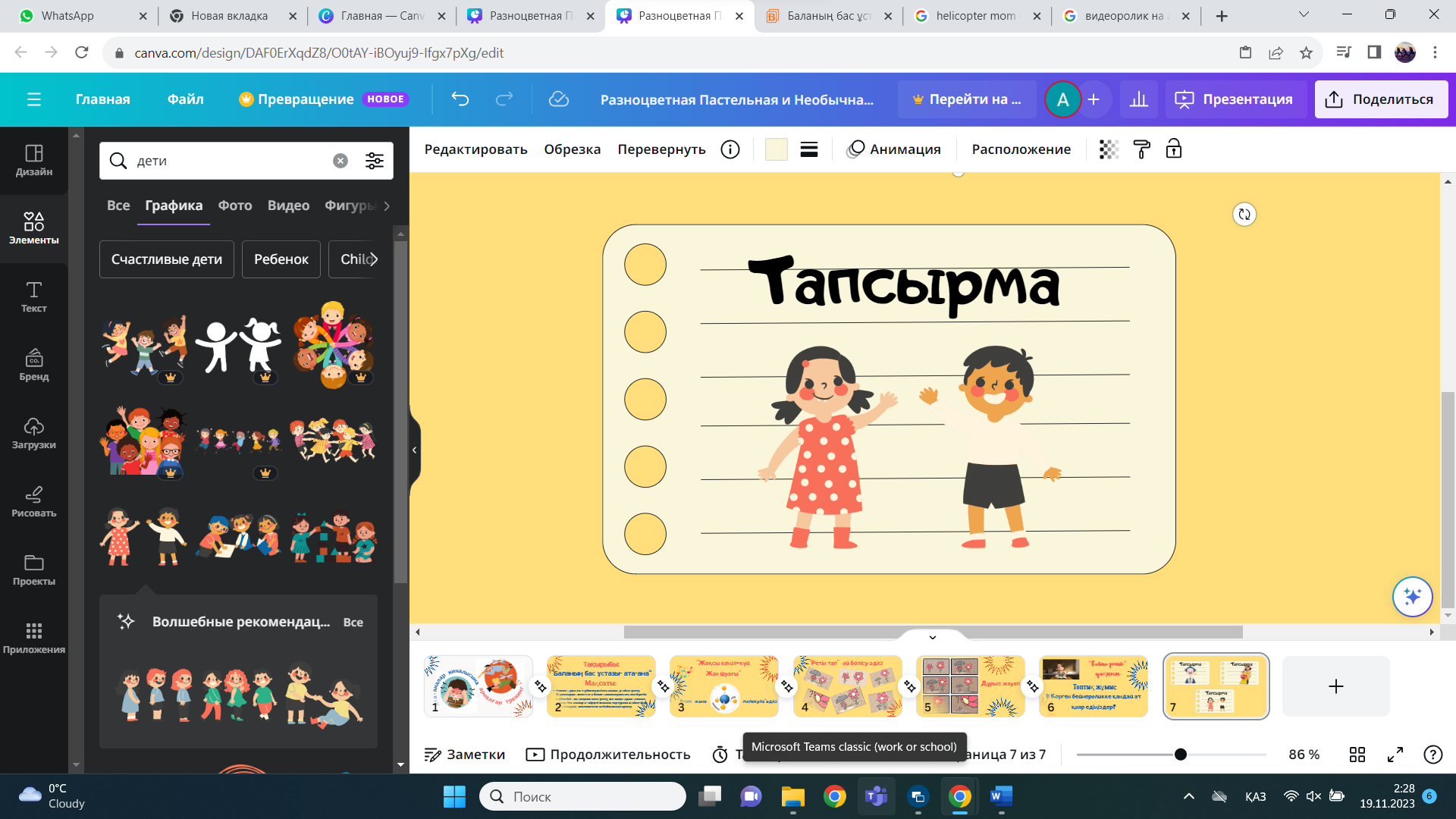Open the Canva magic assistant button

point(1412,597)
